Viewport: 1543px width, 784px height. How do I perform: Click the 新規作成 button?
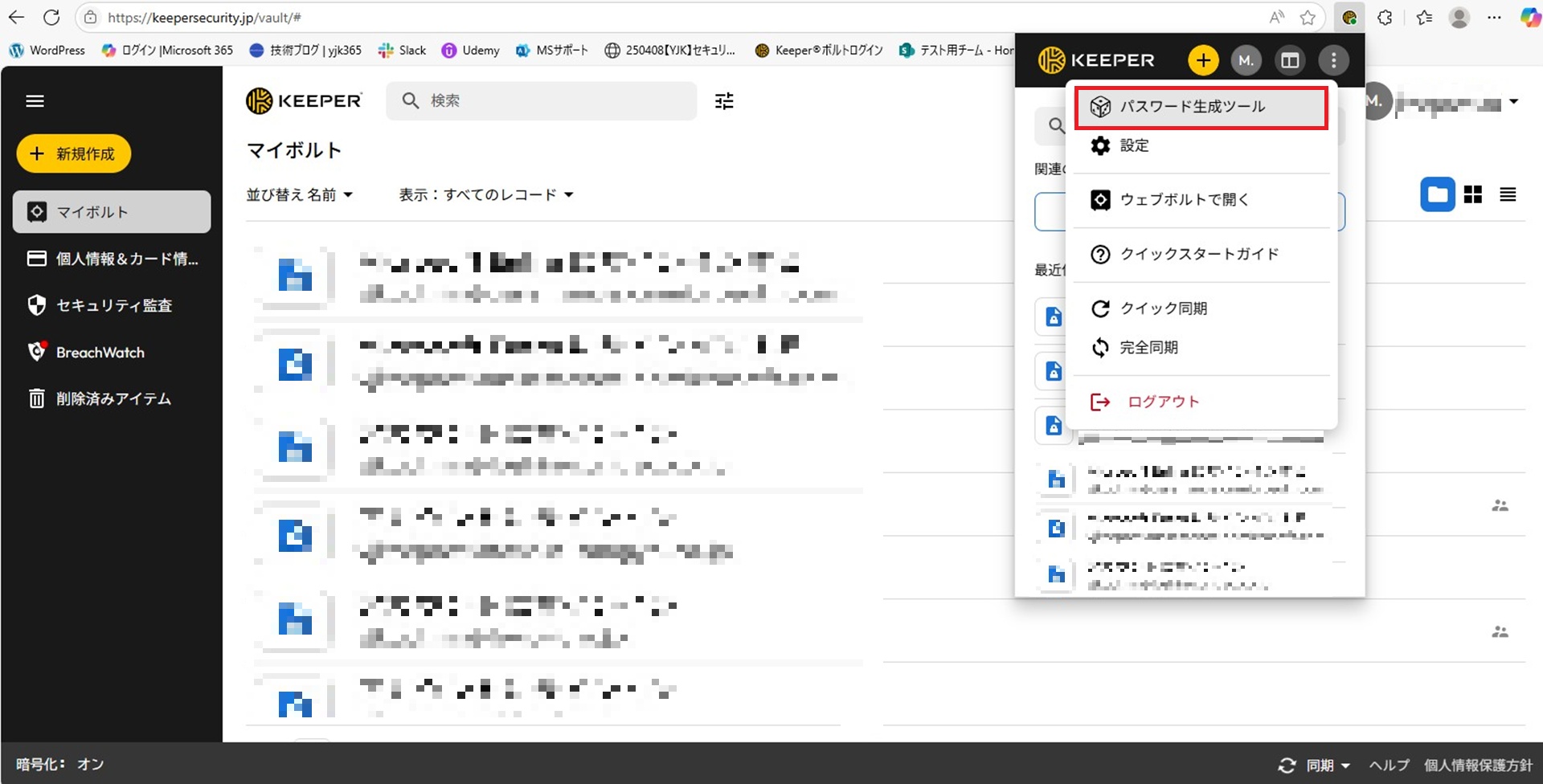(x=74, y=154)
